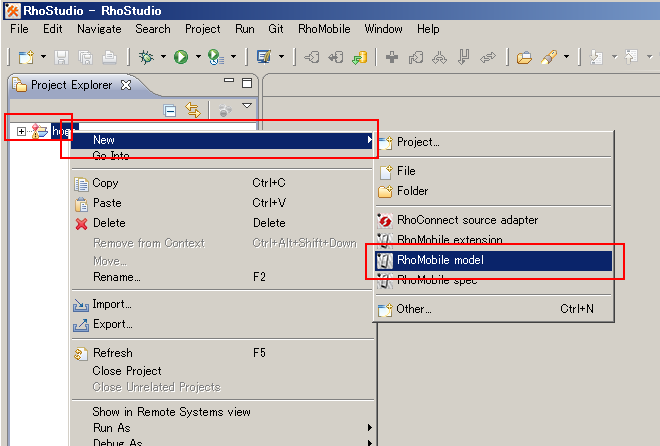Open the Search icon dropdown arrow
The width and height of the screenshot is (660, 446).
click(567, 56)
